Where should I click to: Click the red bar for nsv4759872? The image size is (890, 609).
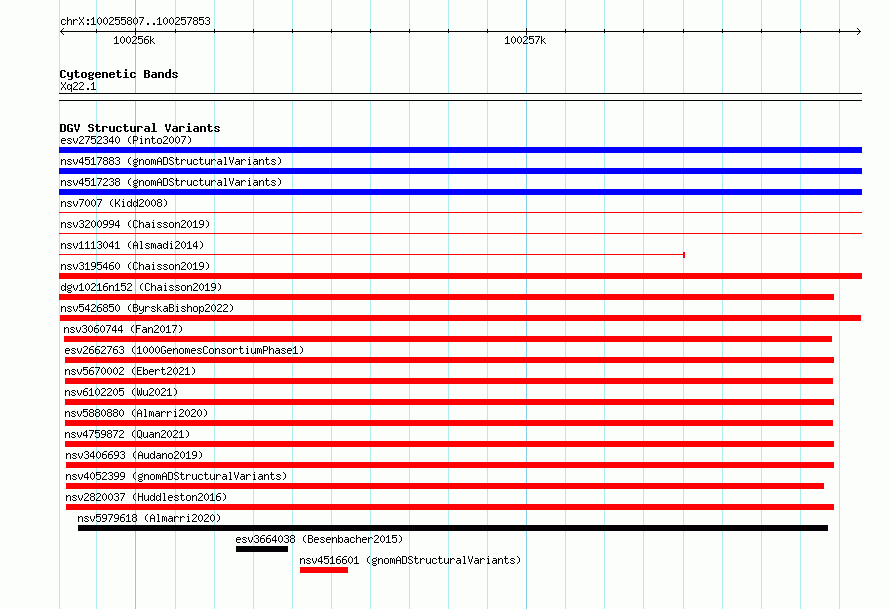point(450,444)
